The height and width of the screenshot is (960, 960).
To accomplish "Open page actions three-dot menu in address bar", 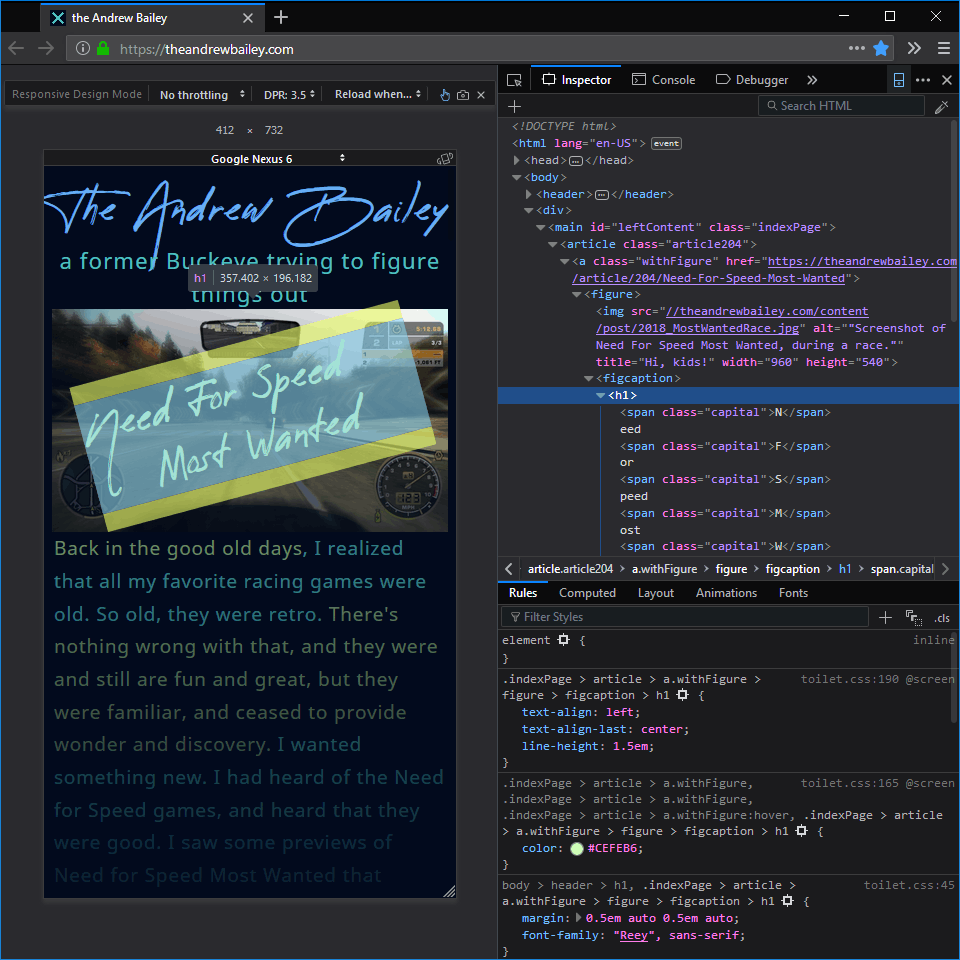I will pos(857,48).
